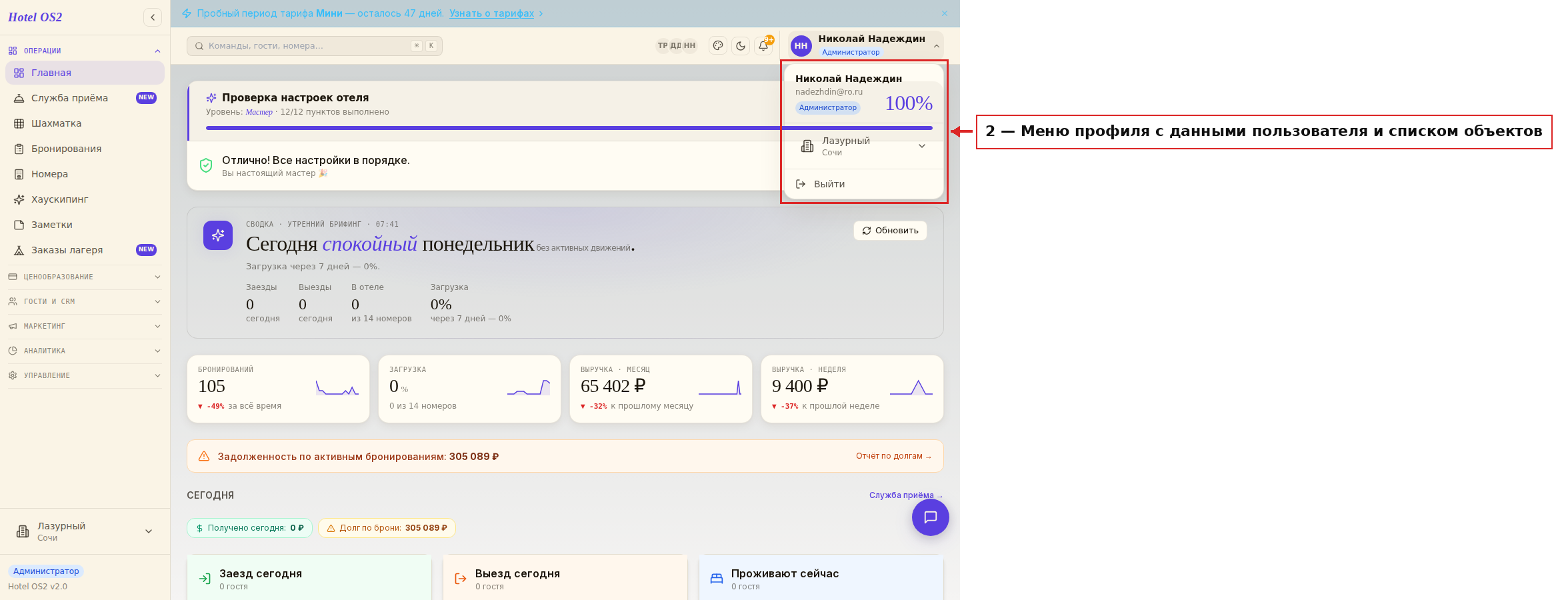Open the Хаускипинг section
The height and width of the screenshot is (600, 1568).
pyautogui.click(x=85, y=199)
